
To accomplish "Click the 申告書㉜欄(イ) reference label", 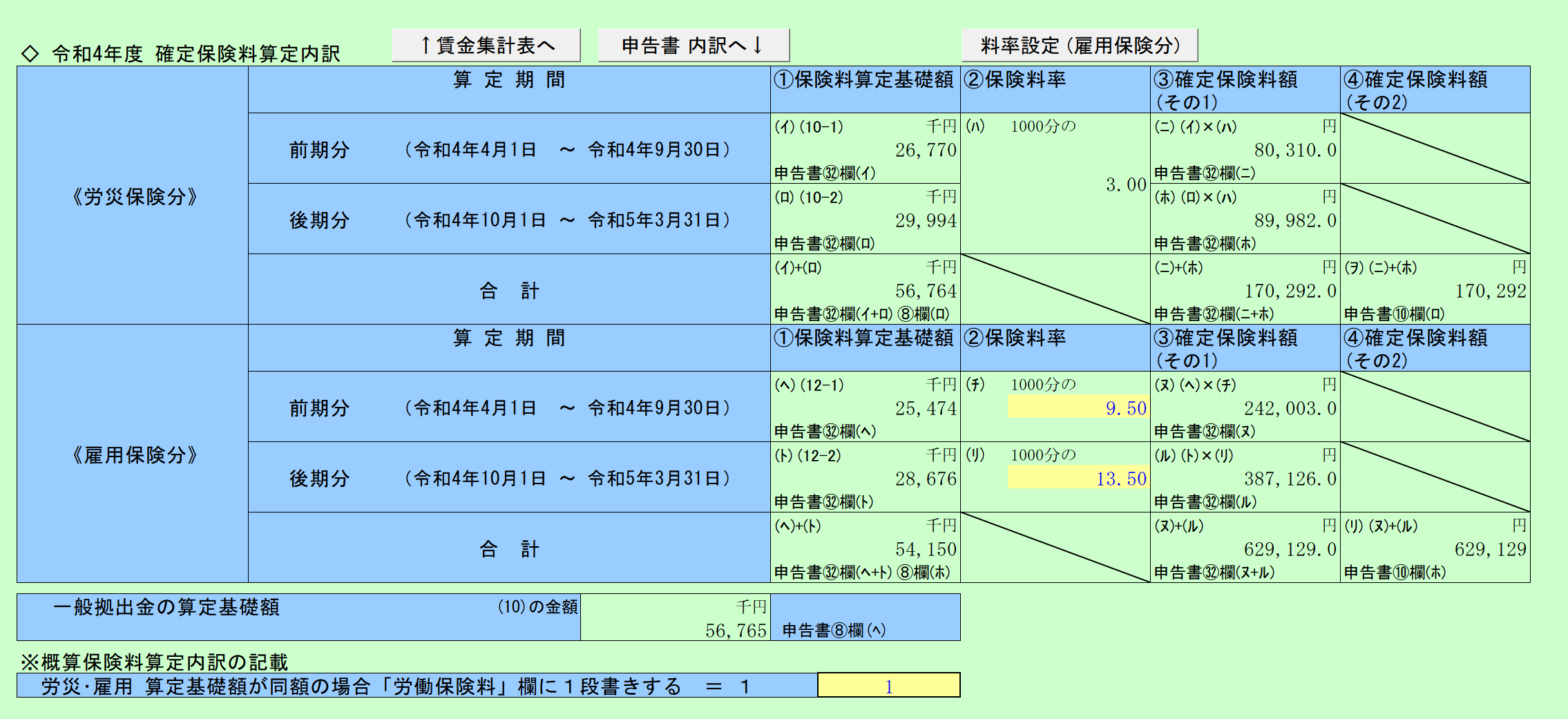I will coord(825,173).
